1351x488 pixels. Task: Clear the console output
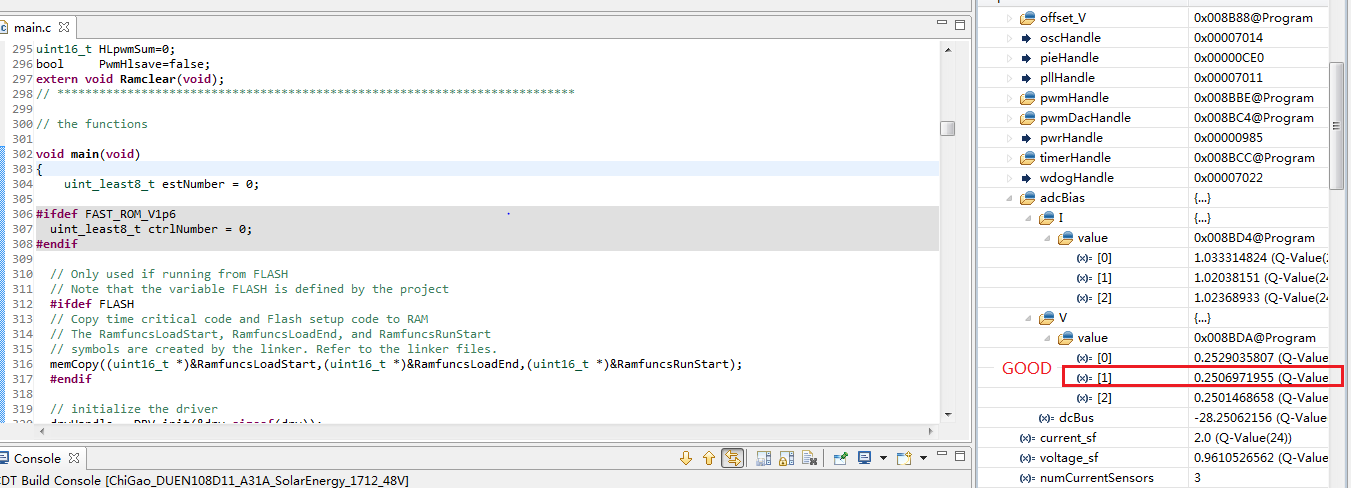coord(810,458)
